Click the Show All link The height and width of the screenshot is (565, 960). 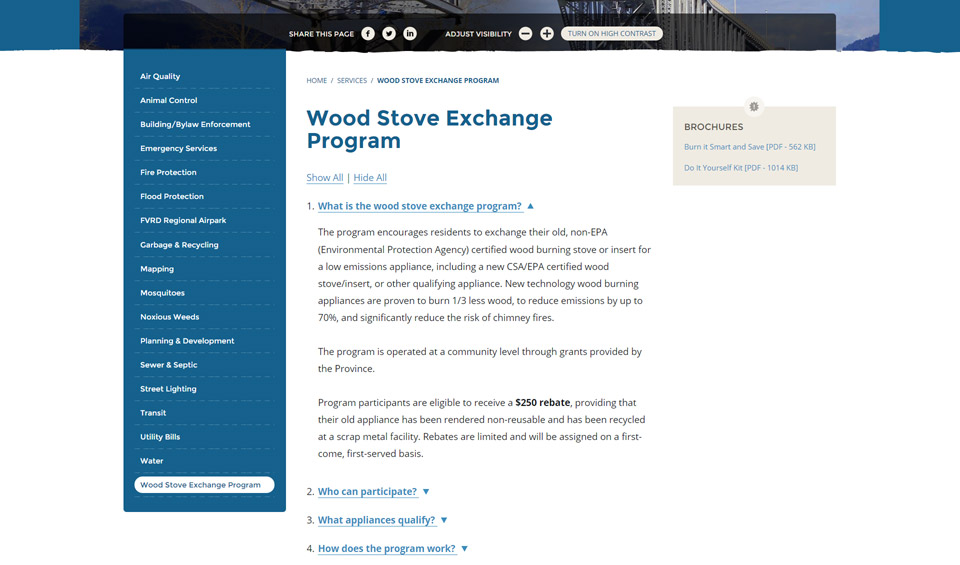pos(324,178)
